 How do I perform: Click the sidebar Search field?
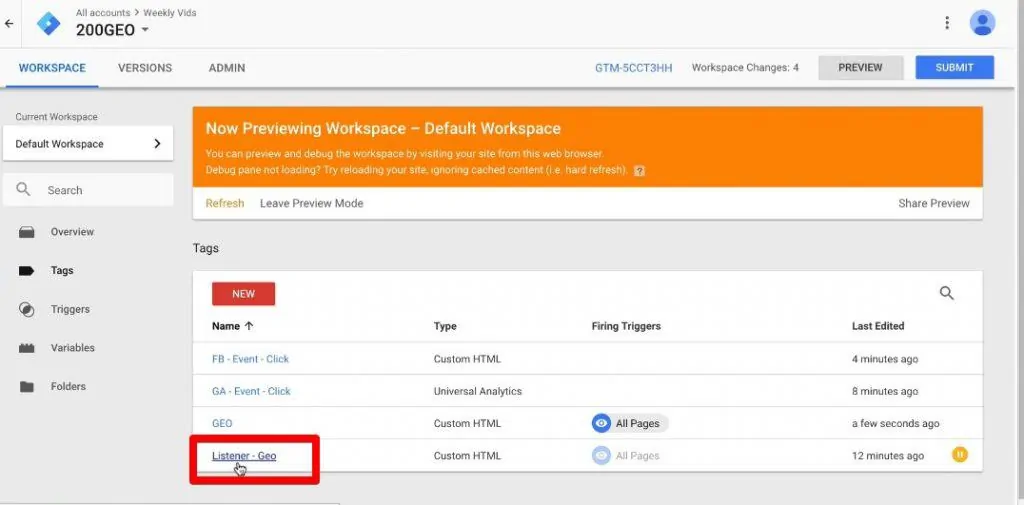[x=88, y=190]
